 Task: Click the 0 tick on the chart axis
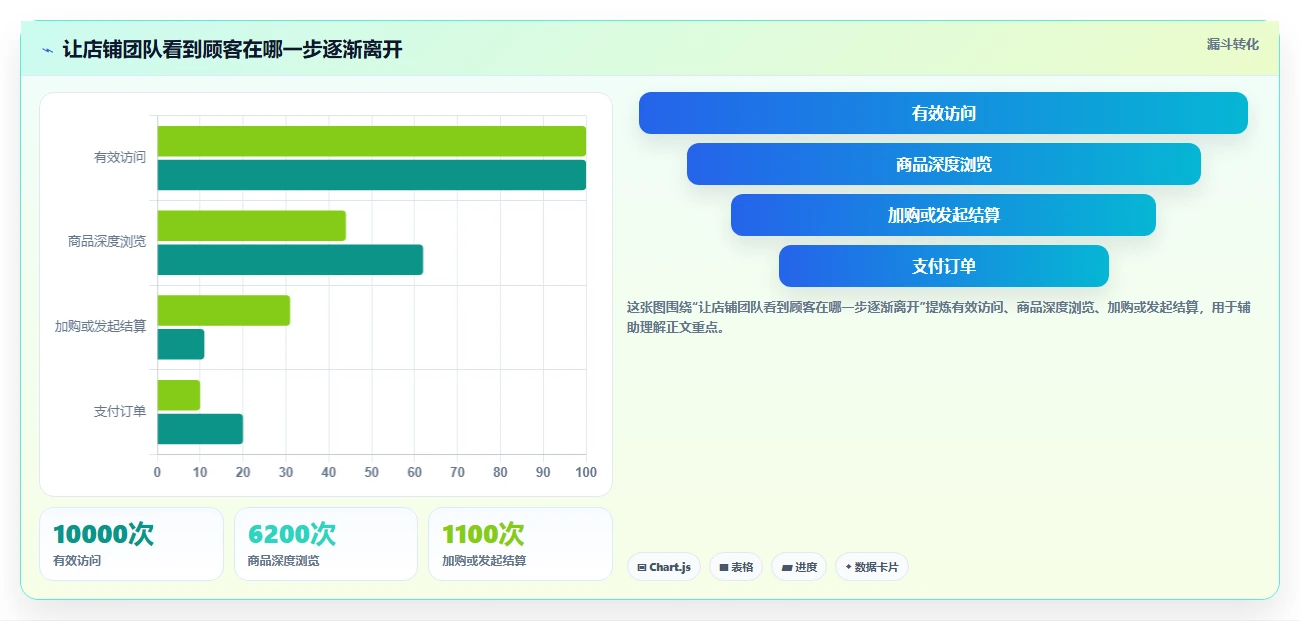(x=157, y=472)
